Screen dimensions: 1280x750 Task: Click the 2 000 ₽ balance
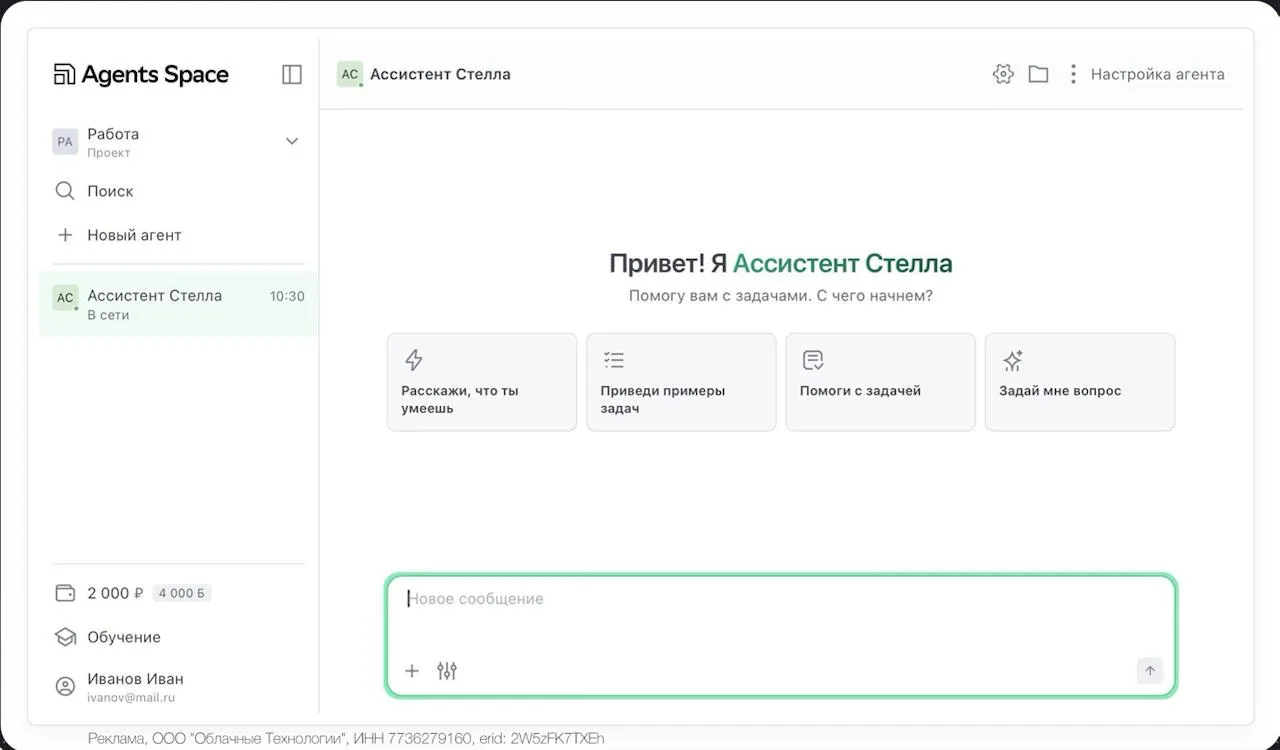[x=115, y=593]
